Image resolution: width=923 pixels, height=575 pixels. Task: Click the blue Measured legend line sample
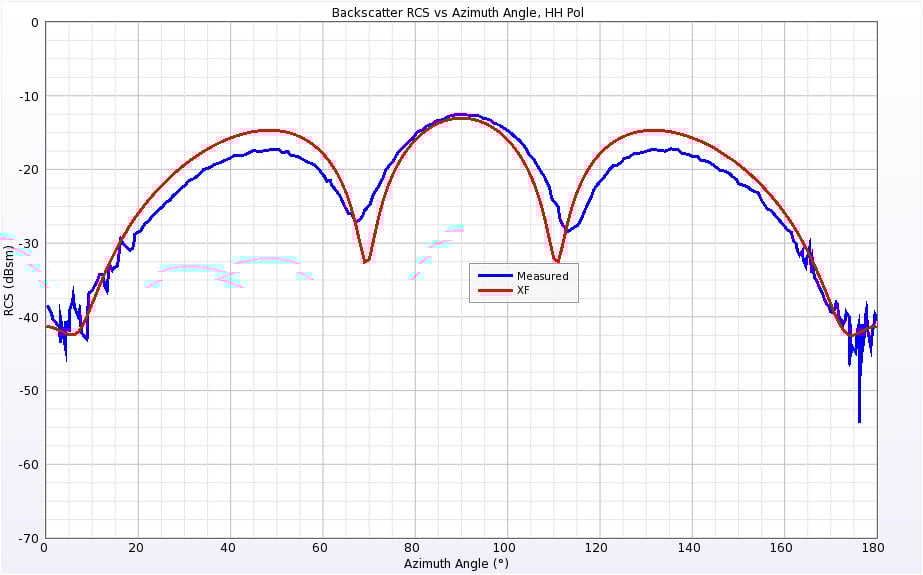pyautogui.click(x=494, y=276)
